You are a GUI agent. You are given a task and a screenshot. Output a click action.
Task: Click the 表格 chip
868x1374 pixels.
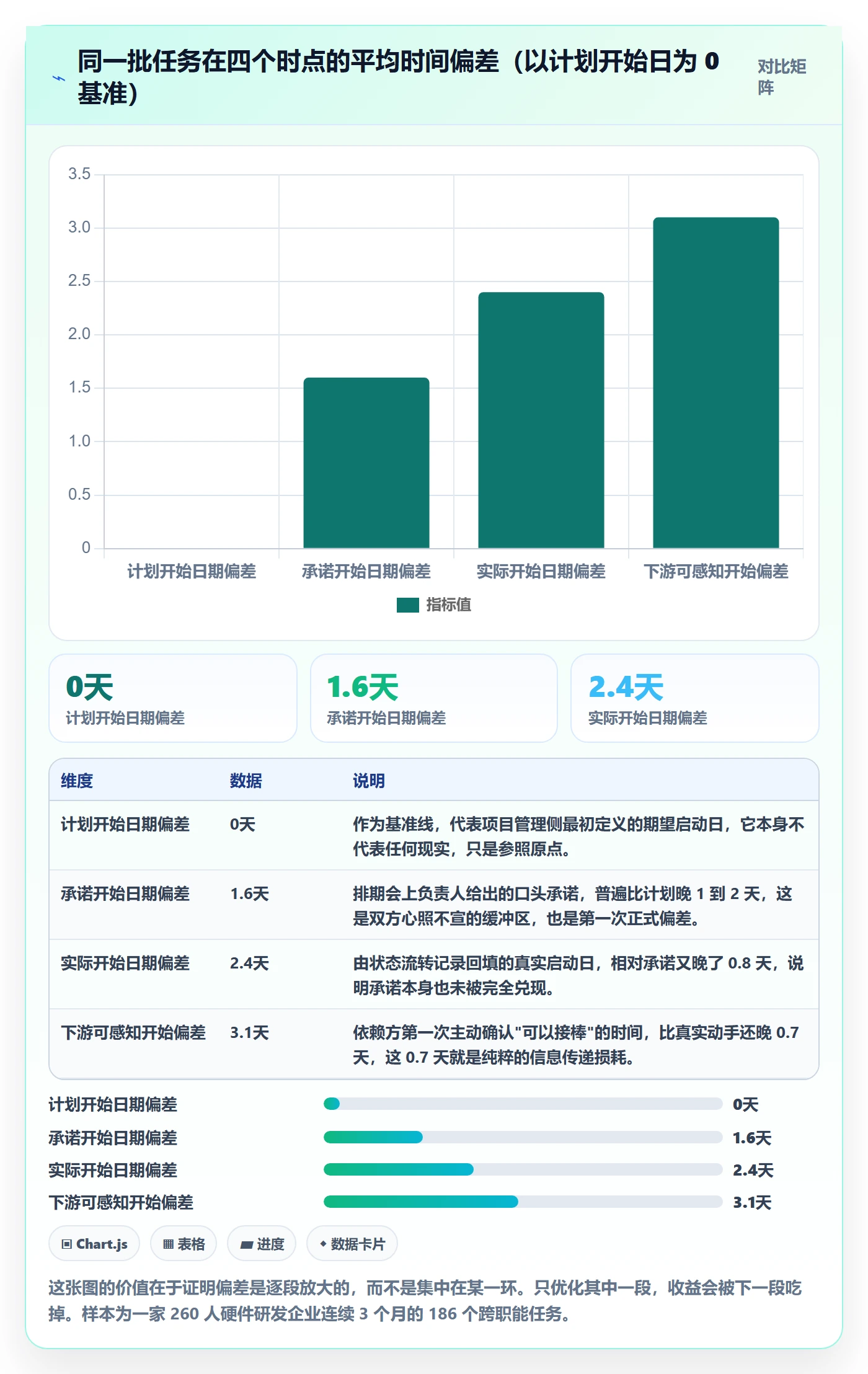[184, 1244]
